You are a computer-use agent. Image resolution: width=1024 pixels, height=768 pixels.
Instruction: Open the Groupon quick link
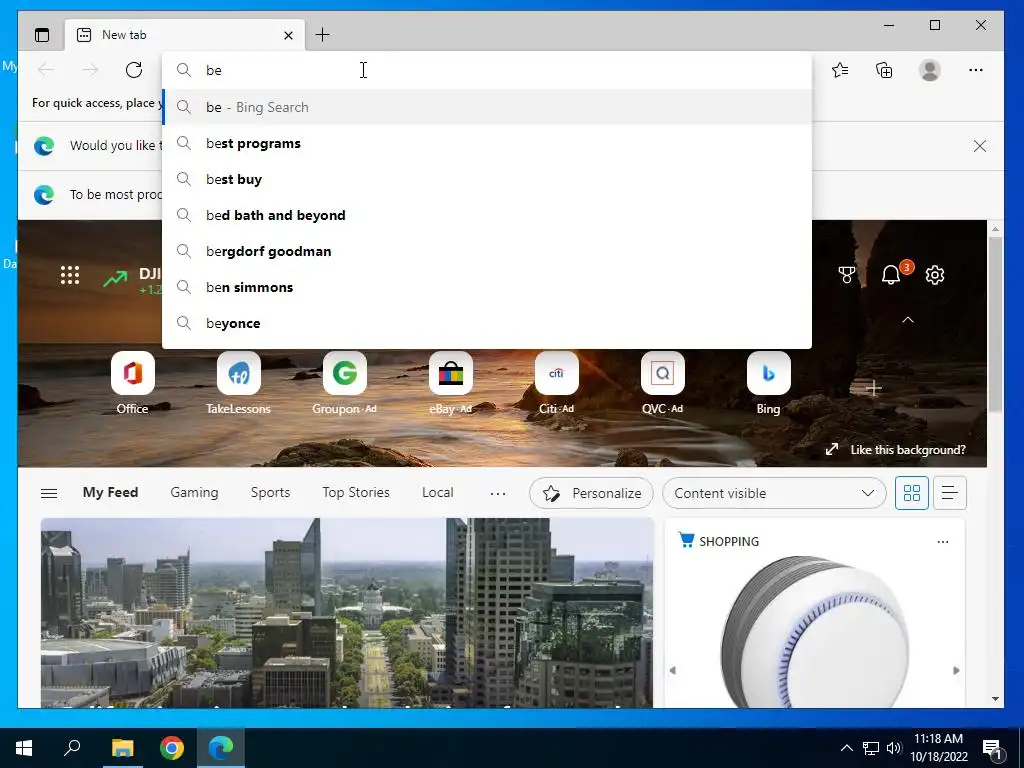pos(344,383)
